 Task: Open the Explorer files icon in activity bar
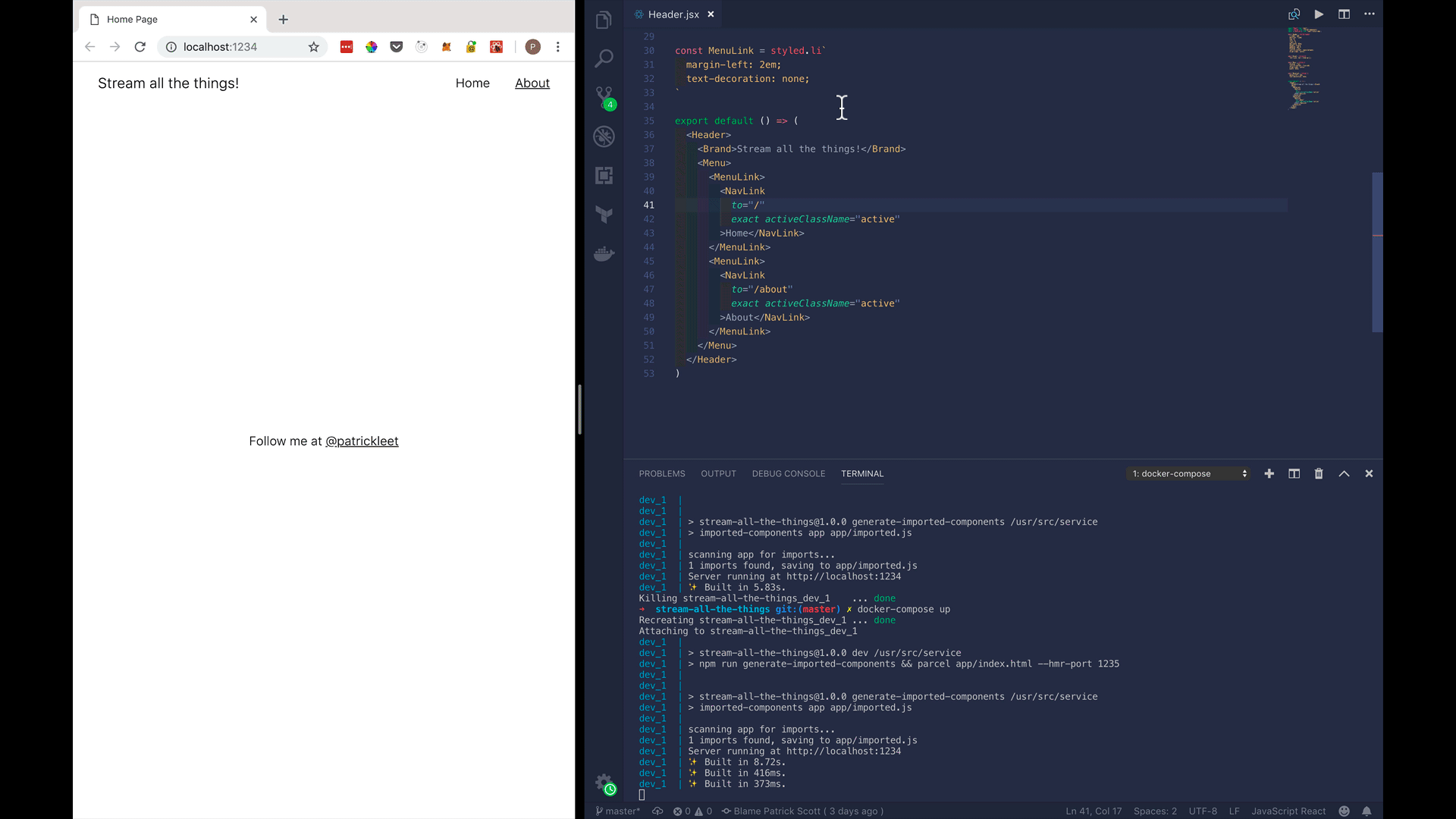click(x=604, y=20)
